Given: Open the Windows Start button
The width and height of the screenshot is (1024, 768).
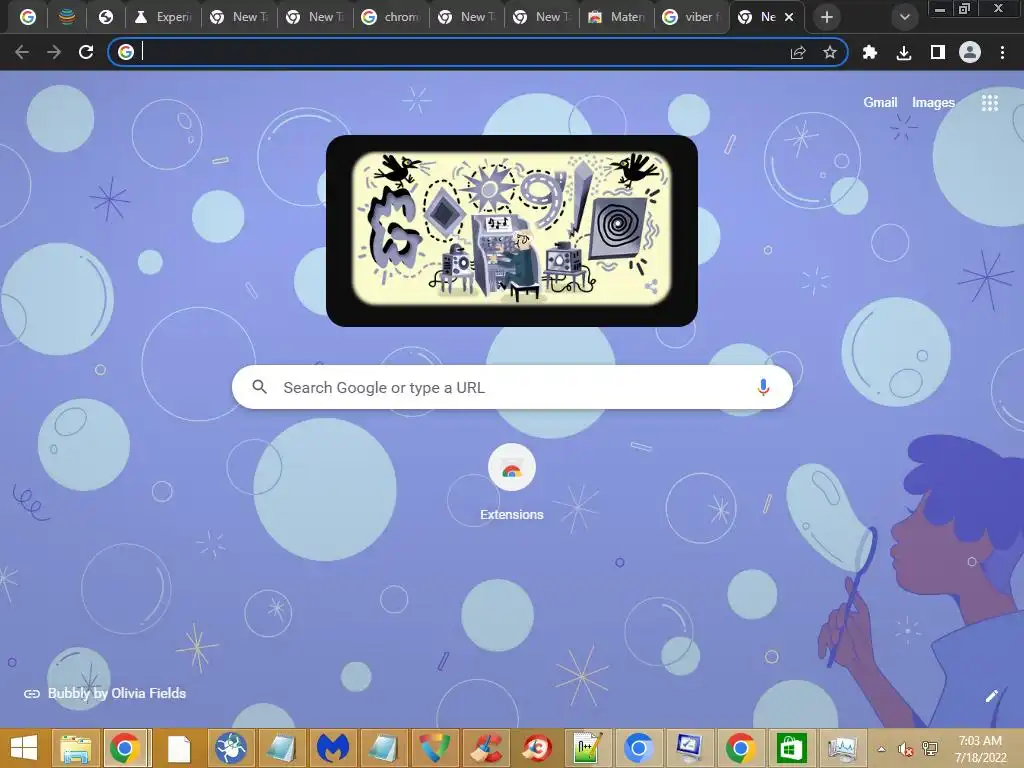Looking at the screenshot, I should point(24,748).
